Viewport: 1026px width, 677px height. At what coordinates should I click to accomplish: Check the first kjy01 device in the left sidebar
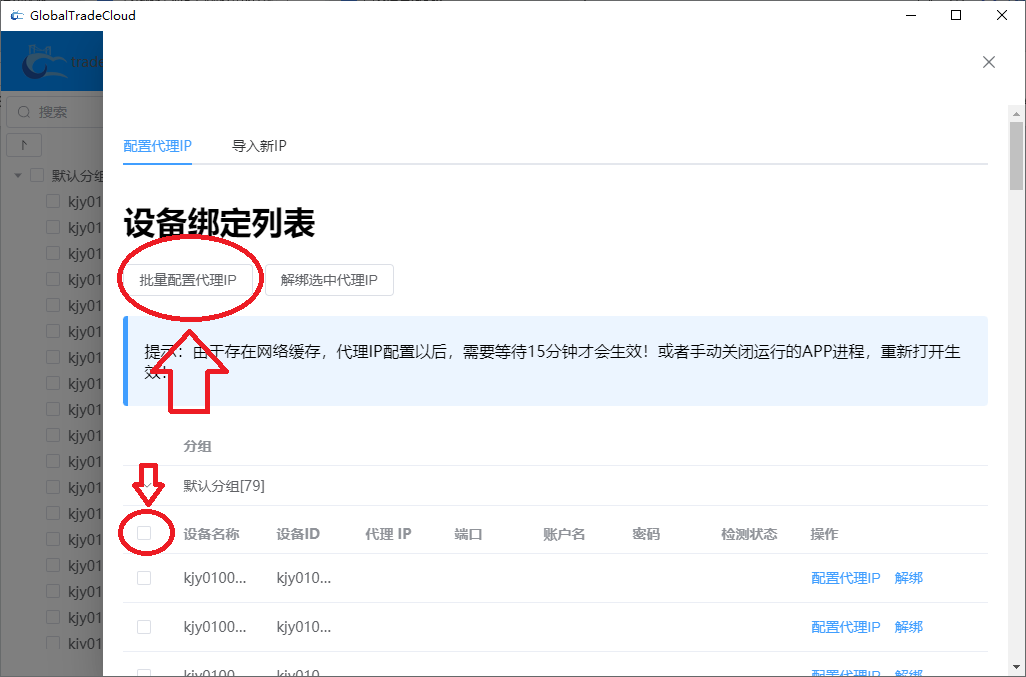click(x=52, y=200)
